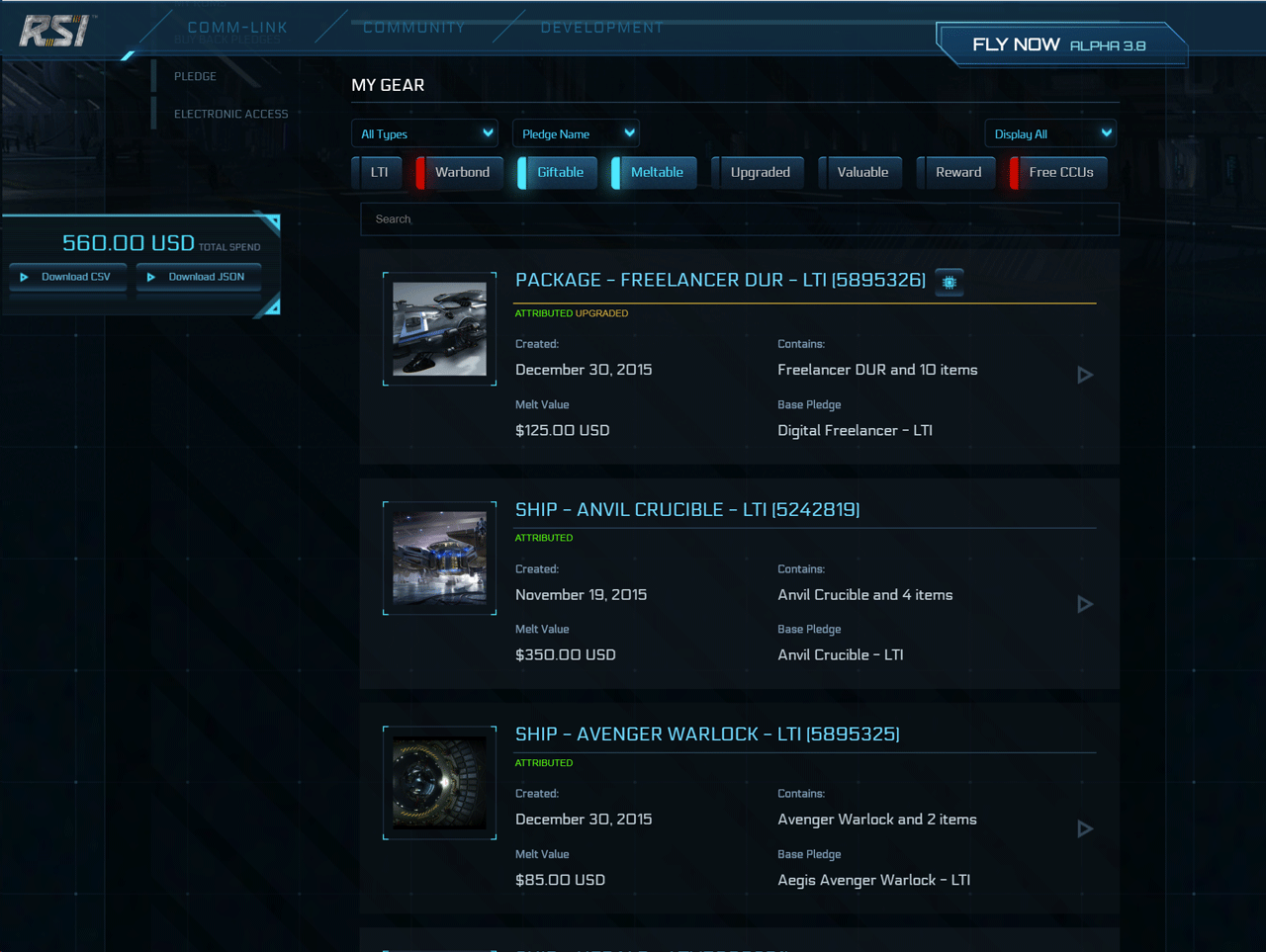Screen dimensions: 1266x952
Task: Open Ship Avenger Warlock LTI title
Action: (707, 735)
